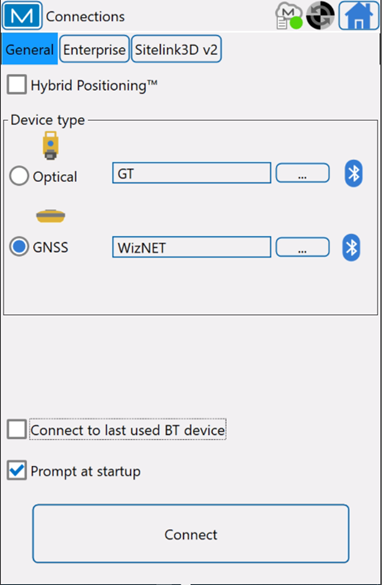This screenshot has width=382, height=585.
Task: Select the General tab
Action: [x=29, y=49]
